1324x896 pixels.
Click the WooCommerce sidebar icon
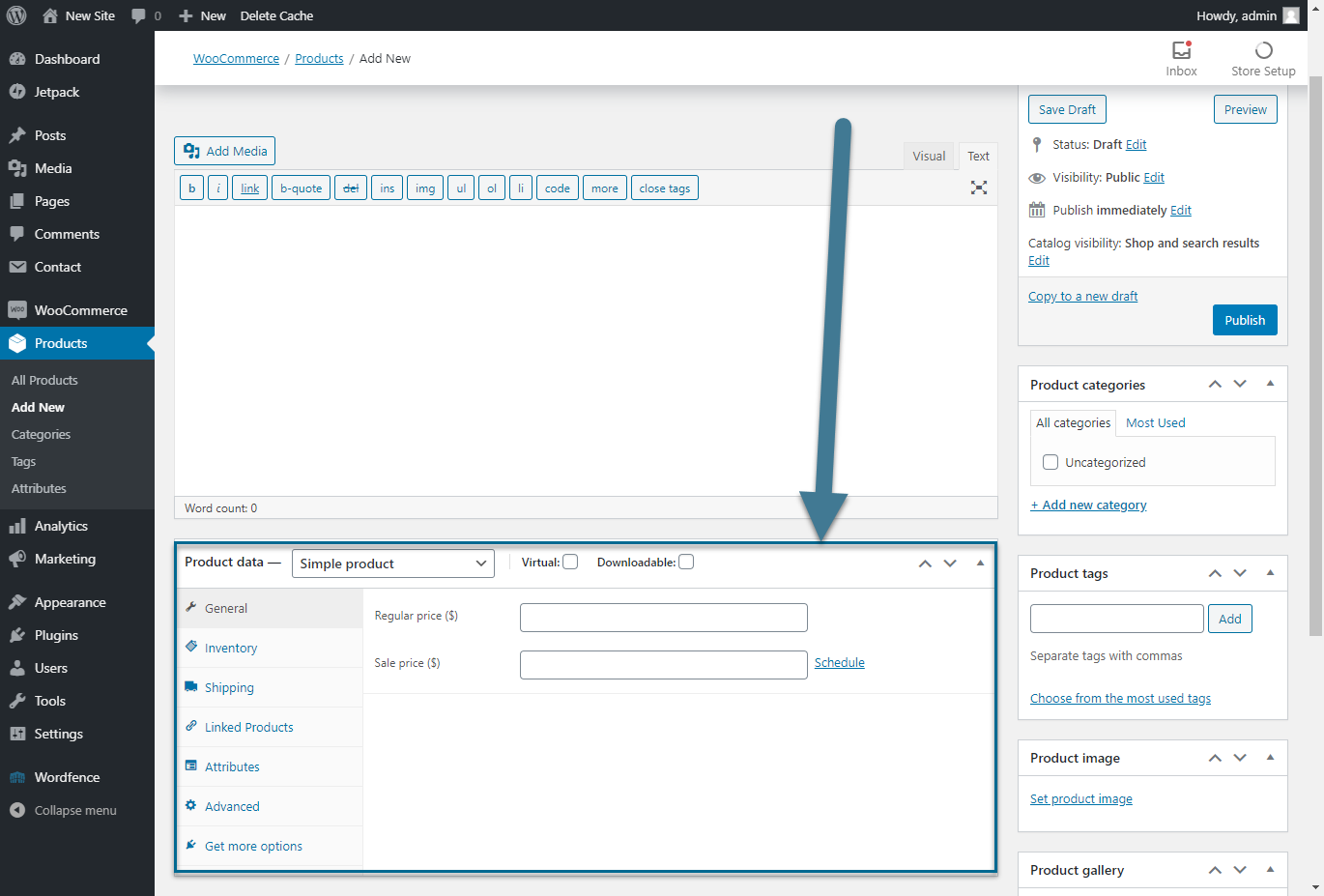(17, 310)
